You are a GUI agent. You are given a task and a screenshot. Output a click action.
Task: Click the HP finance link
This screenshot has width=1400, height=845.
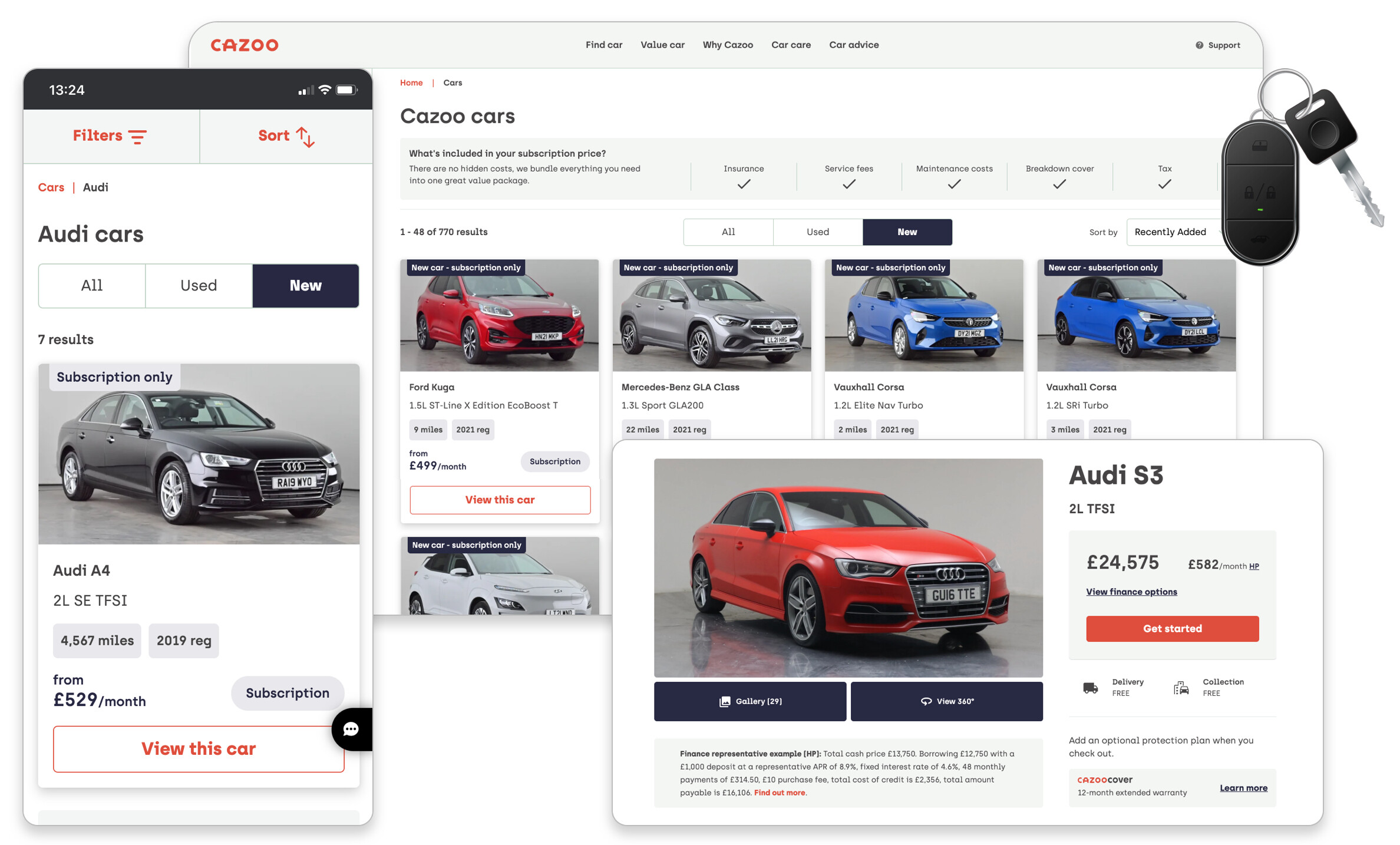click(x=1254, y=566)
